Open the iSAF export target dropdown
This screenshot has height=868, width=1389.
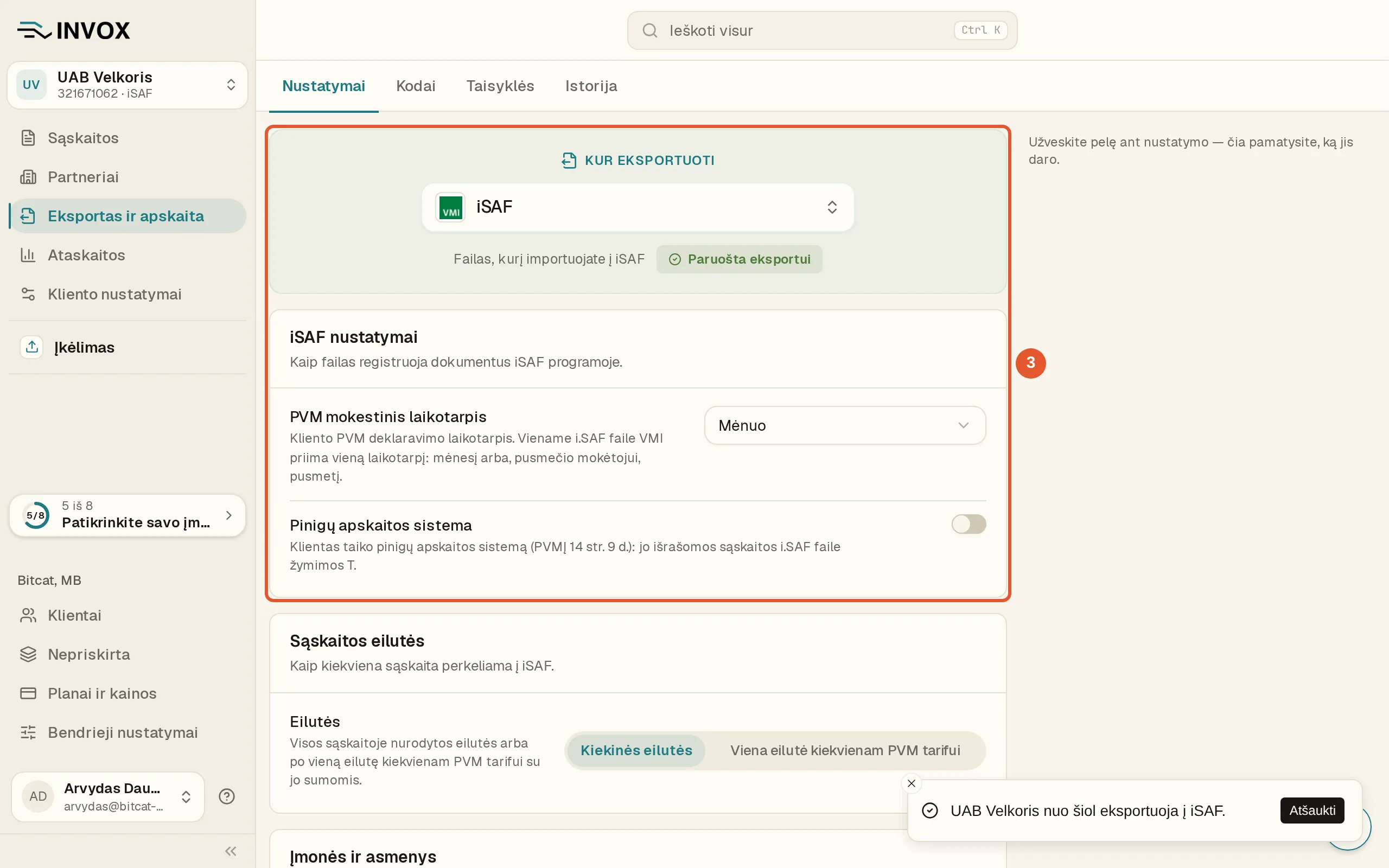click(638, 207)
